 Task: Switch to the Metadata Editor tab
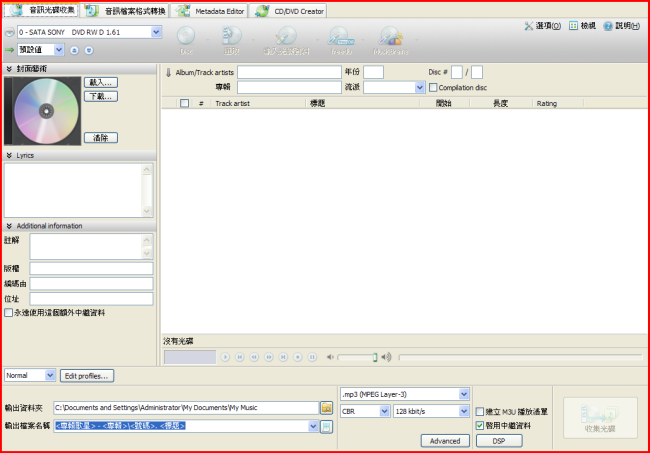point(208,10)
